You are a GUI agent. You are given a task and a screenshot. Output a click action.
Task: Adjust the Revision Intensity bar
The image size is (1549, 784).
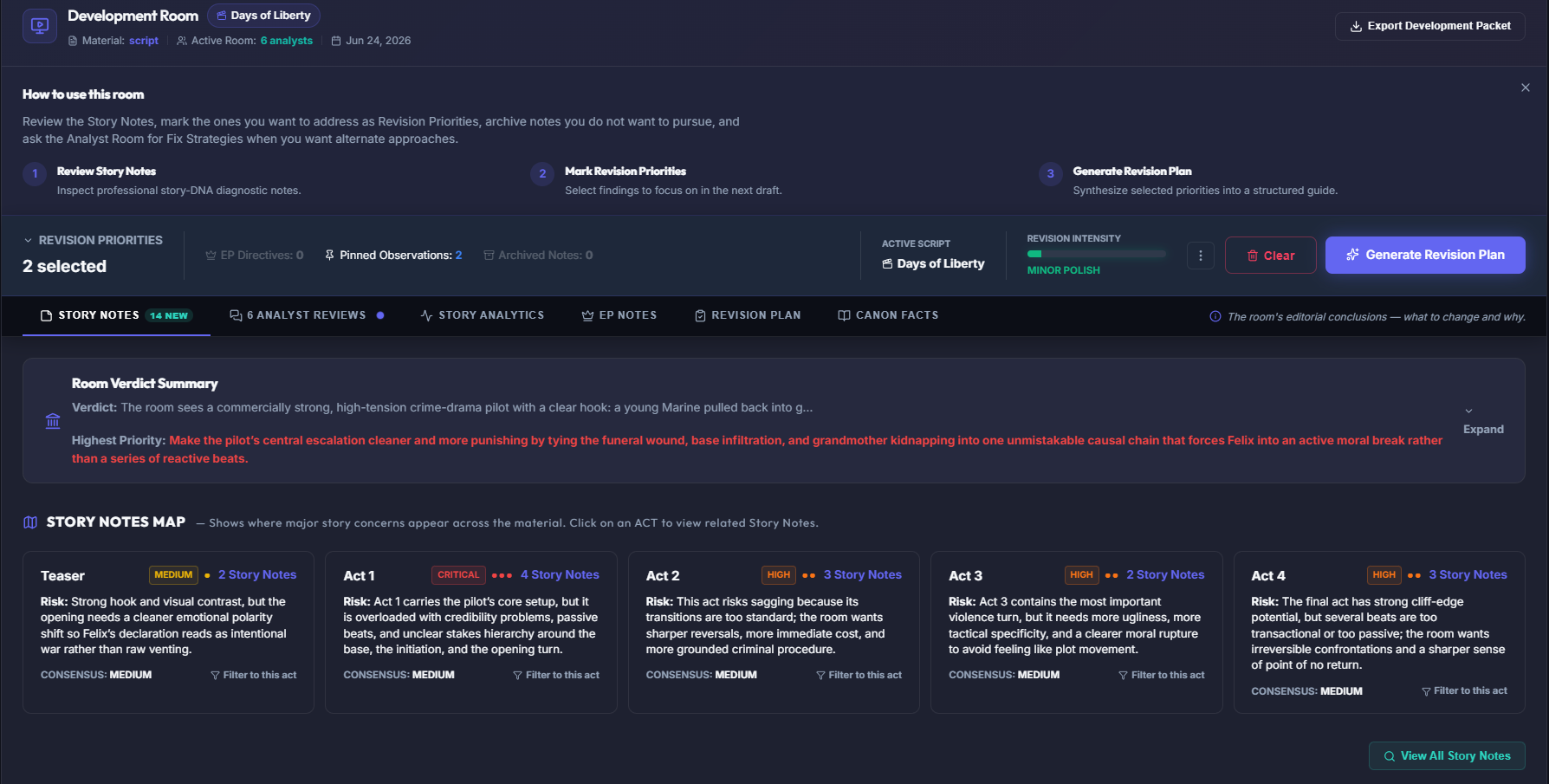(x=1096, y=254)
